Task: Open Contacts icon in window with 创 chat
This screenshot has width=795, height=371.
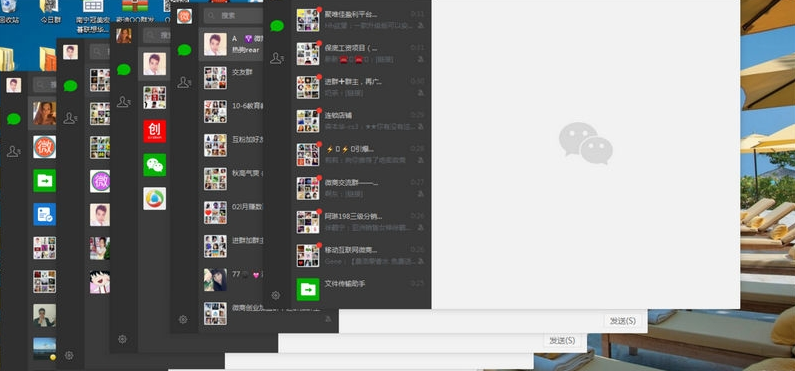Action: (x=123, y=102)
